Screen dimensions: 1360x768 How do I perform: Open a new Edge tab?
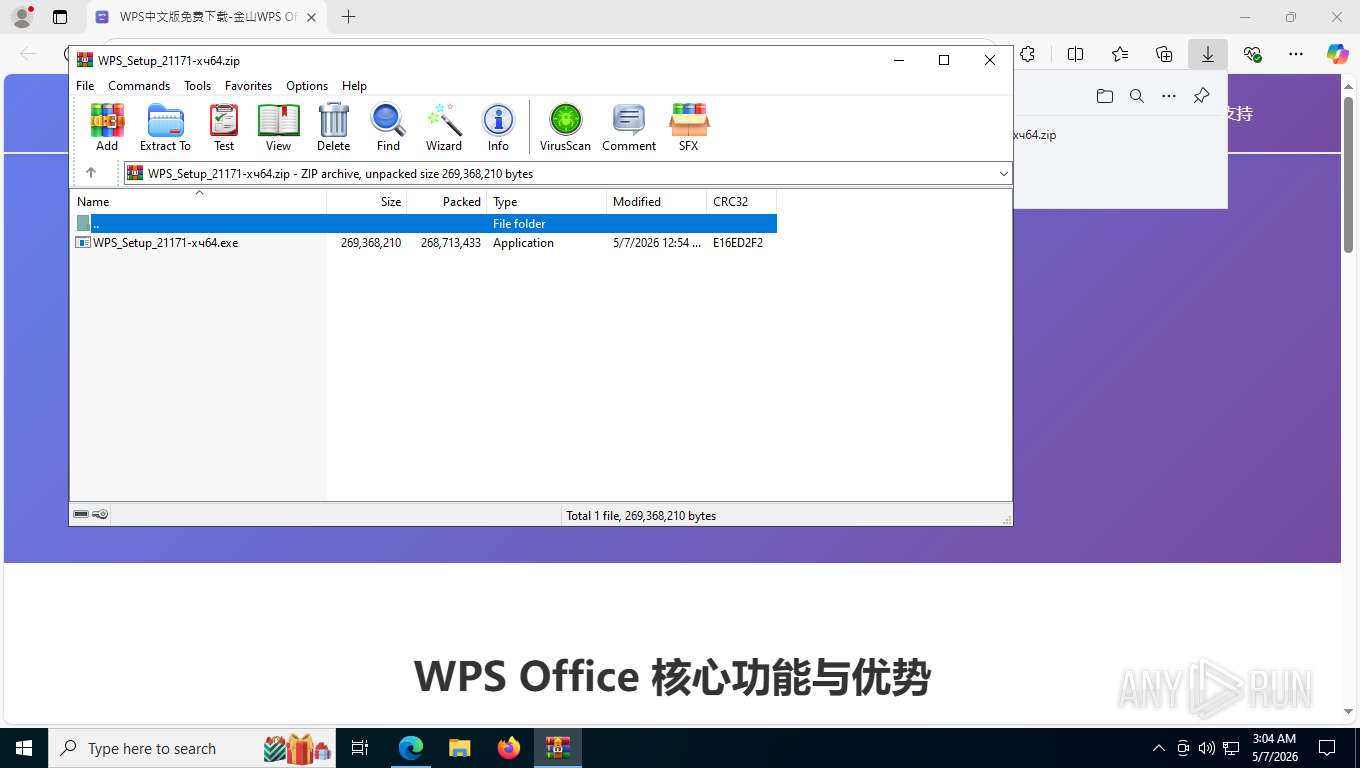(348, 17)
